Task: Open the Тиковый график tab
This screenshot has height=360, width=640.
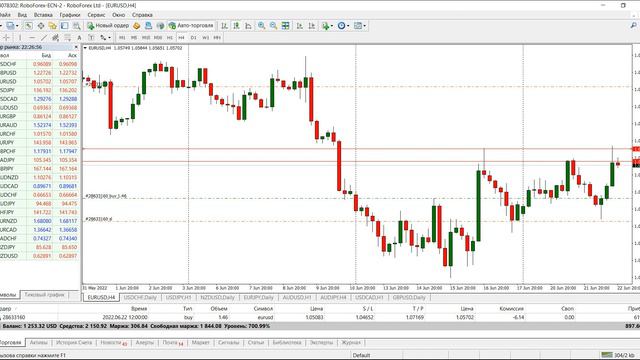Action: tap(44, 295)
